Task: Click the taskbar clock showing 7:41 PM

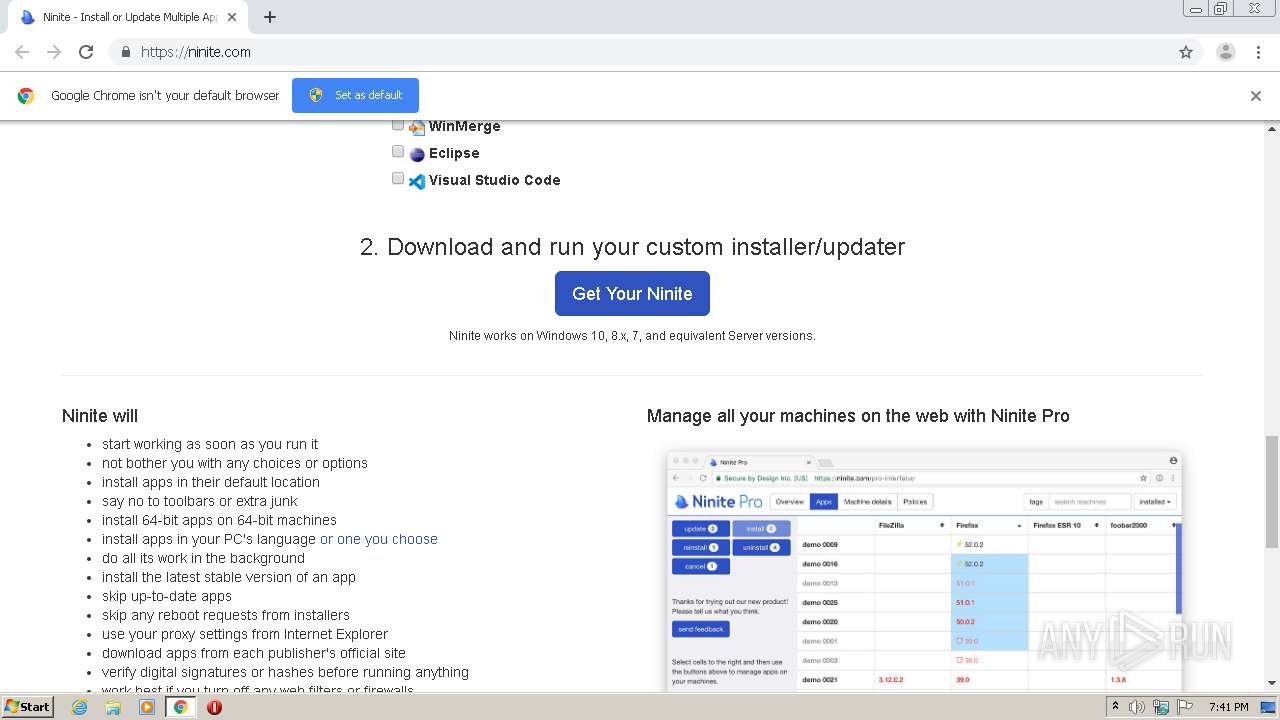Action: point(1228,707)
